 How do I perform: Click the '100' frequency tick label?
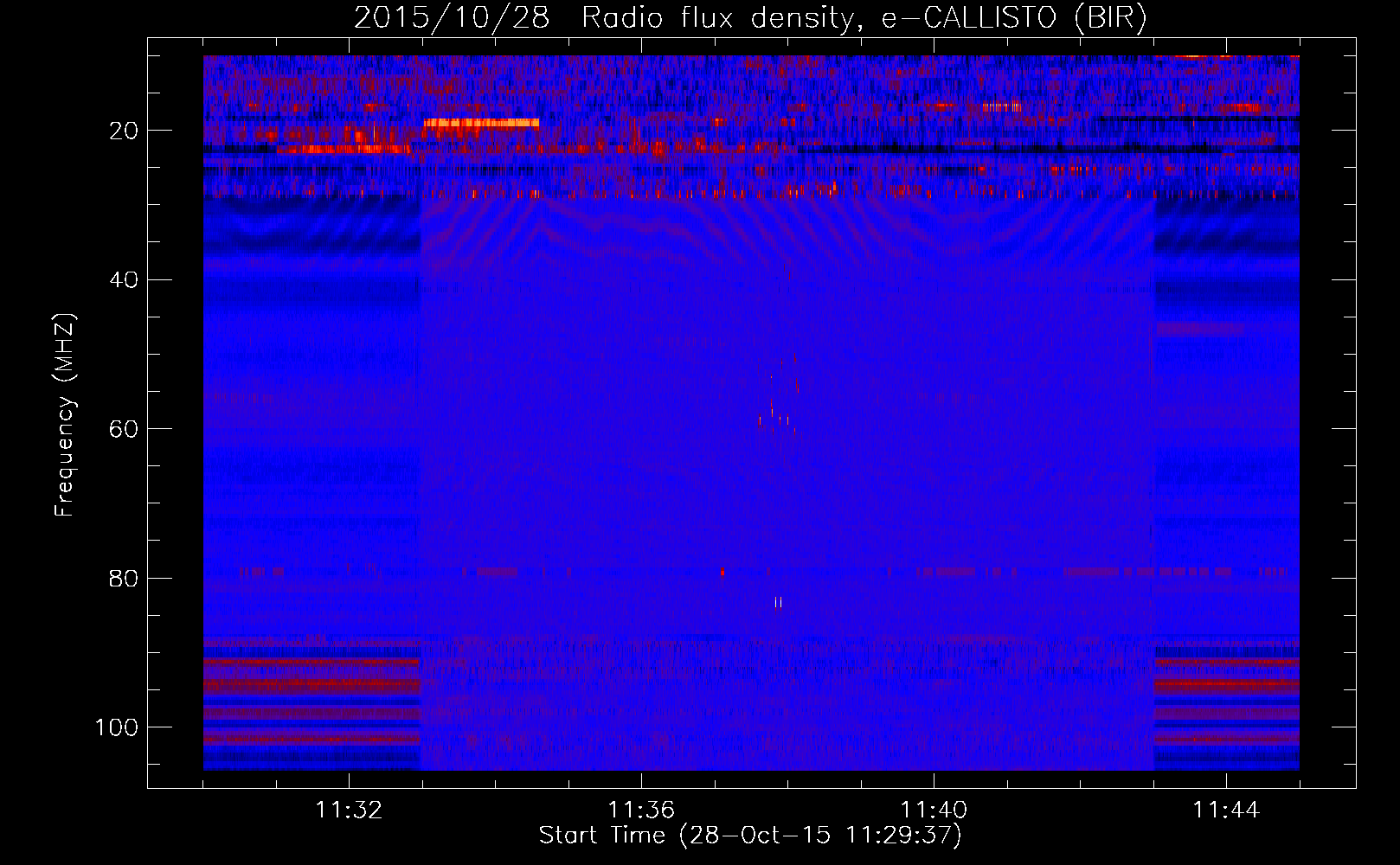point(117,727)
